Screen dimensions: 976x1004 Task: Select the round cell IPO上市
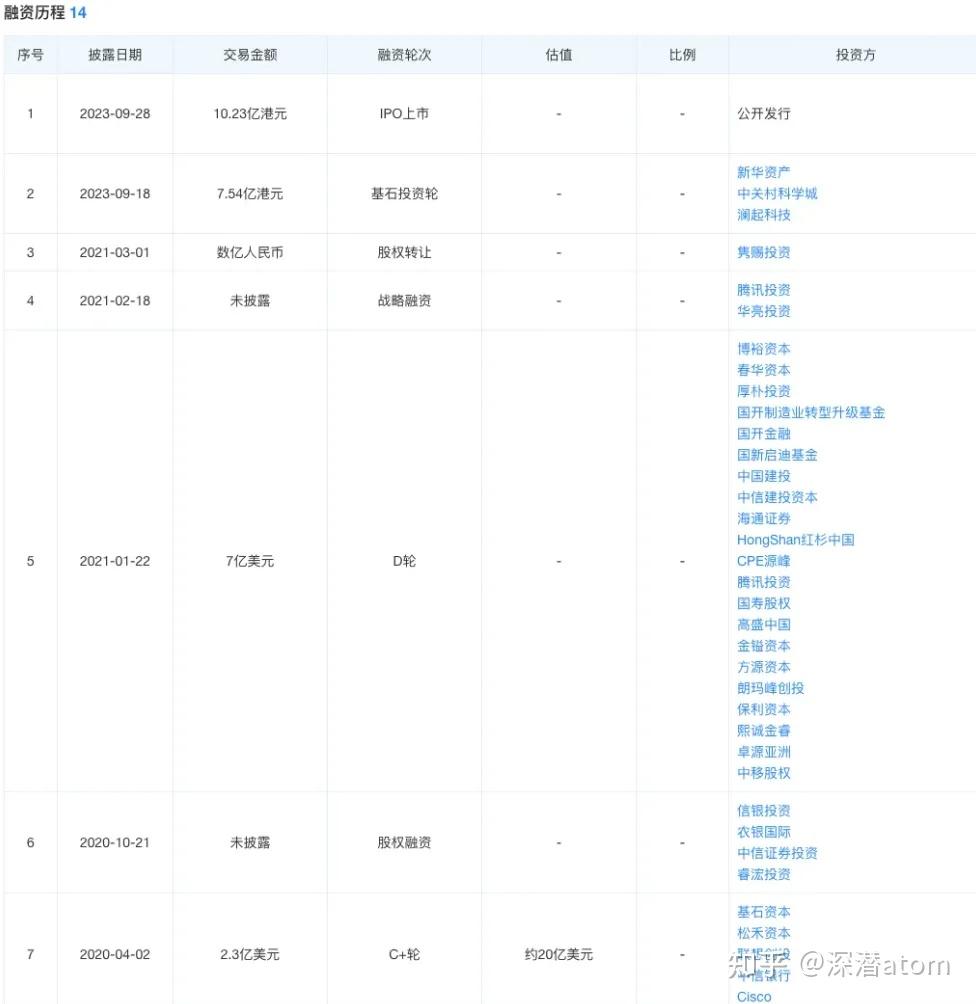[x=404, y=114]
